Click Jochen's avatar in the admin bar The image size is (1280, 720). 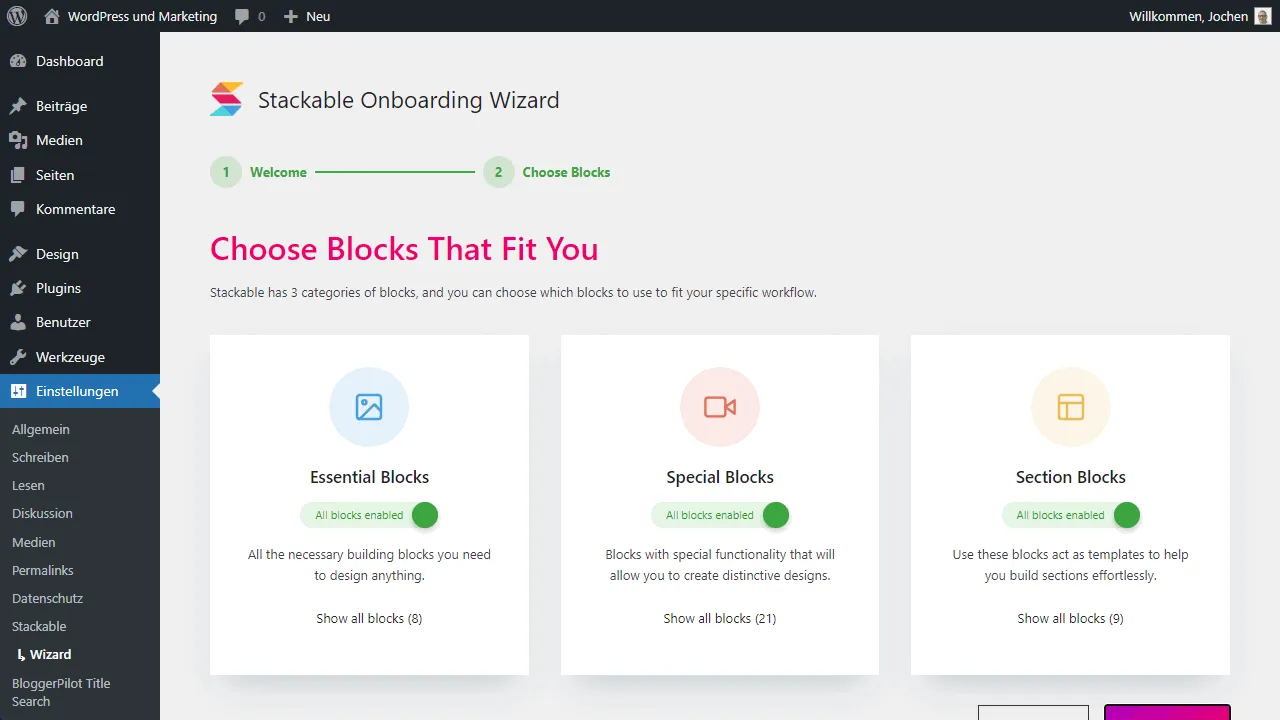(x=1263, y=16)
